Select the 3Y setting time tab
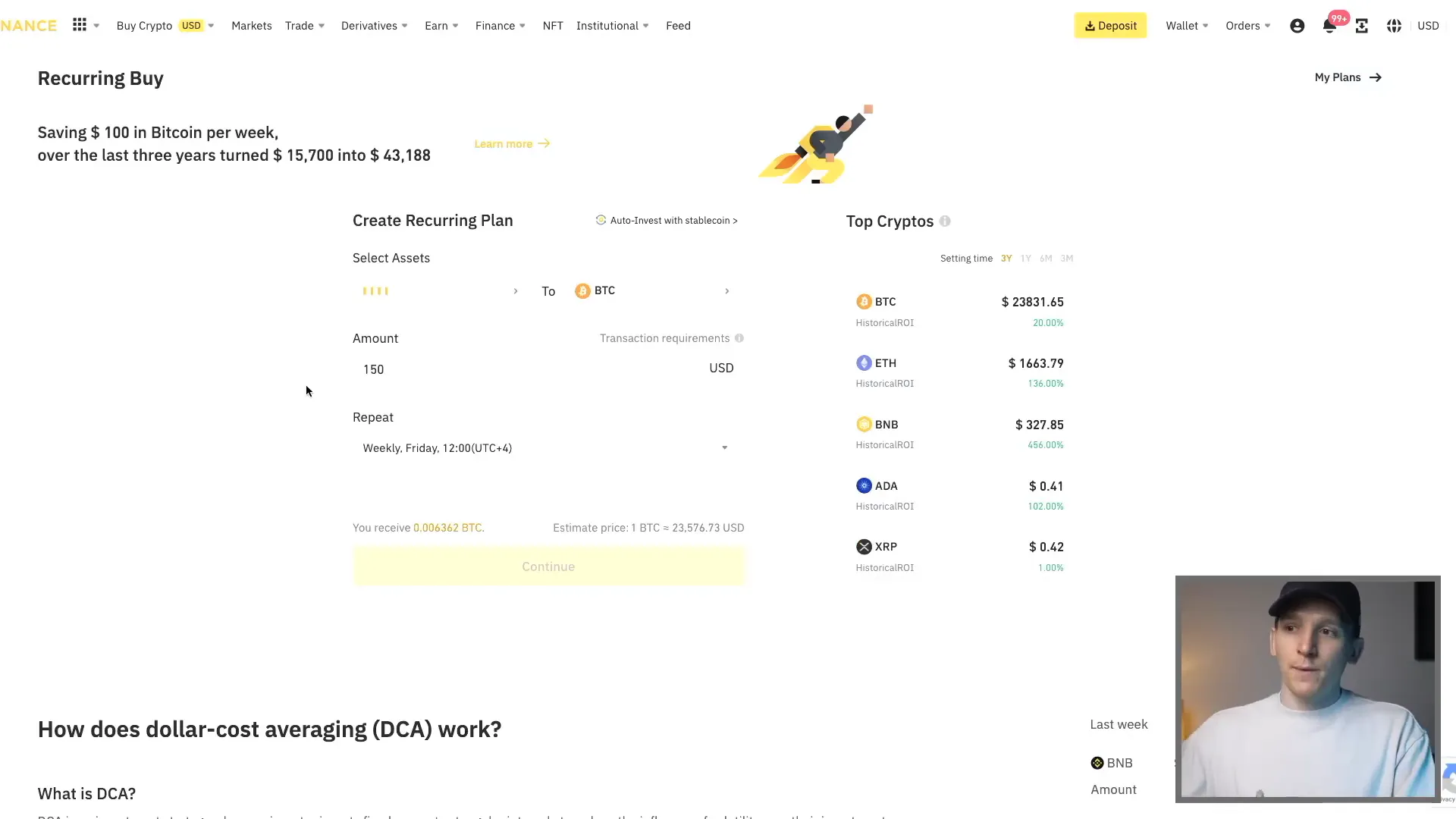The image size is (1456, 819). point(1006,259)
